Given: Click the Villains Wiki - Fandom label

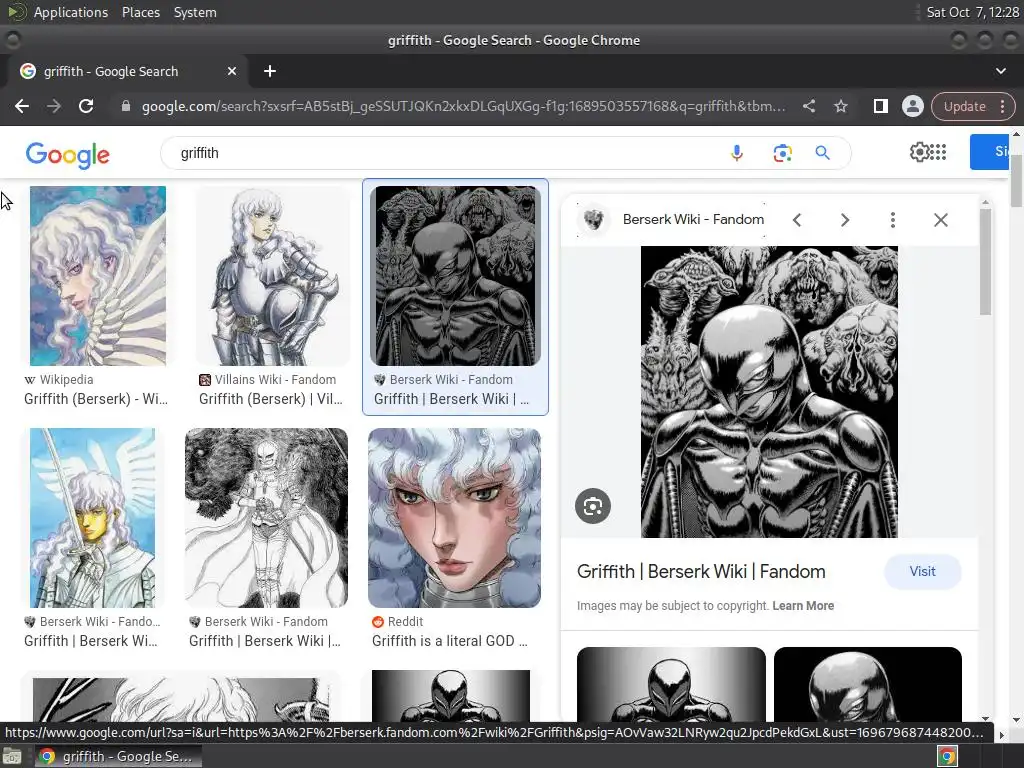Looking at the screenshot, I should coord(268,379).
